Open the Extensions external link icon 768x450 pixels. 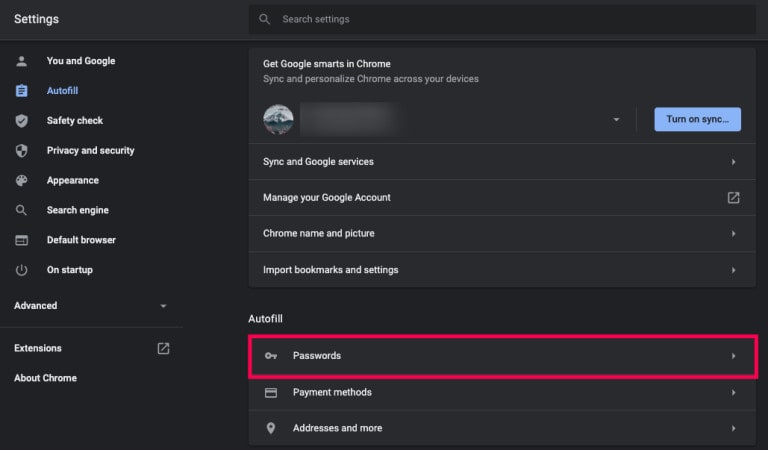(163, 348)
